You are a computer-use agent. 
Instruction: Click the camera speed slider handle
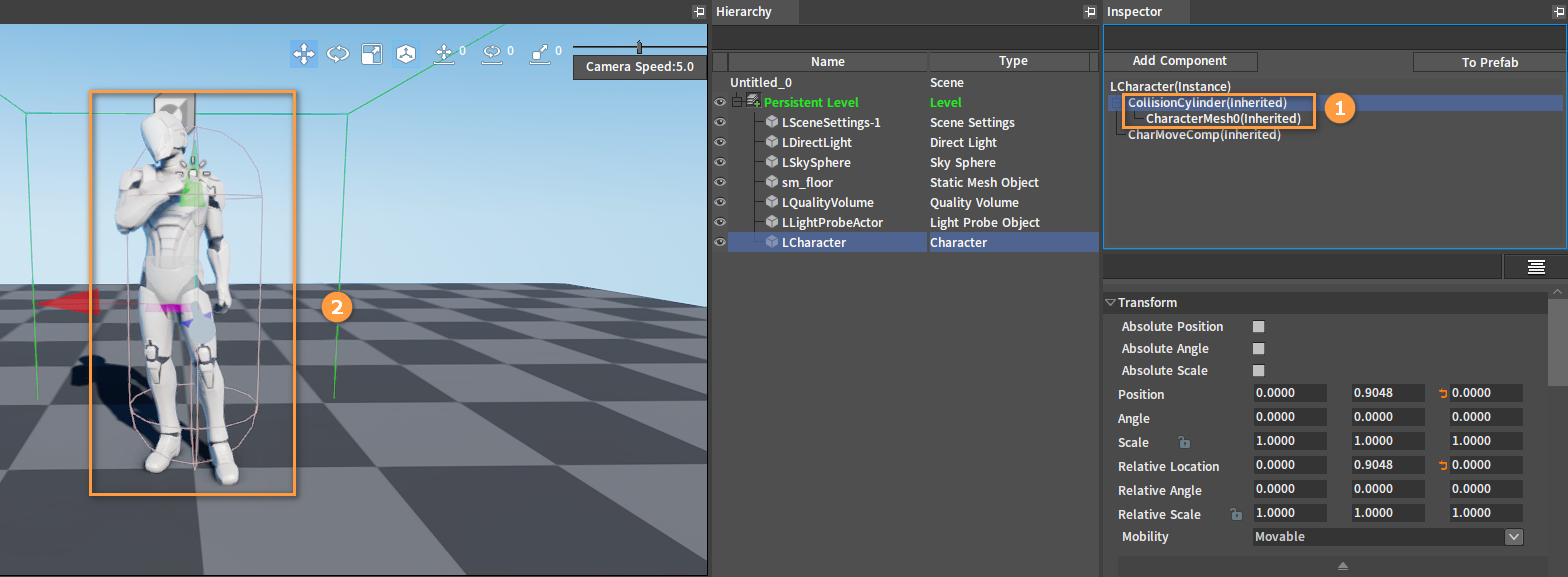pyautogui.click(x=639, y=47)
